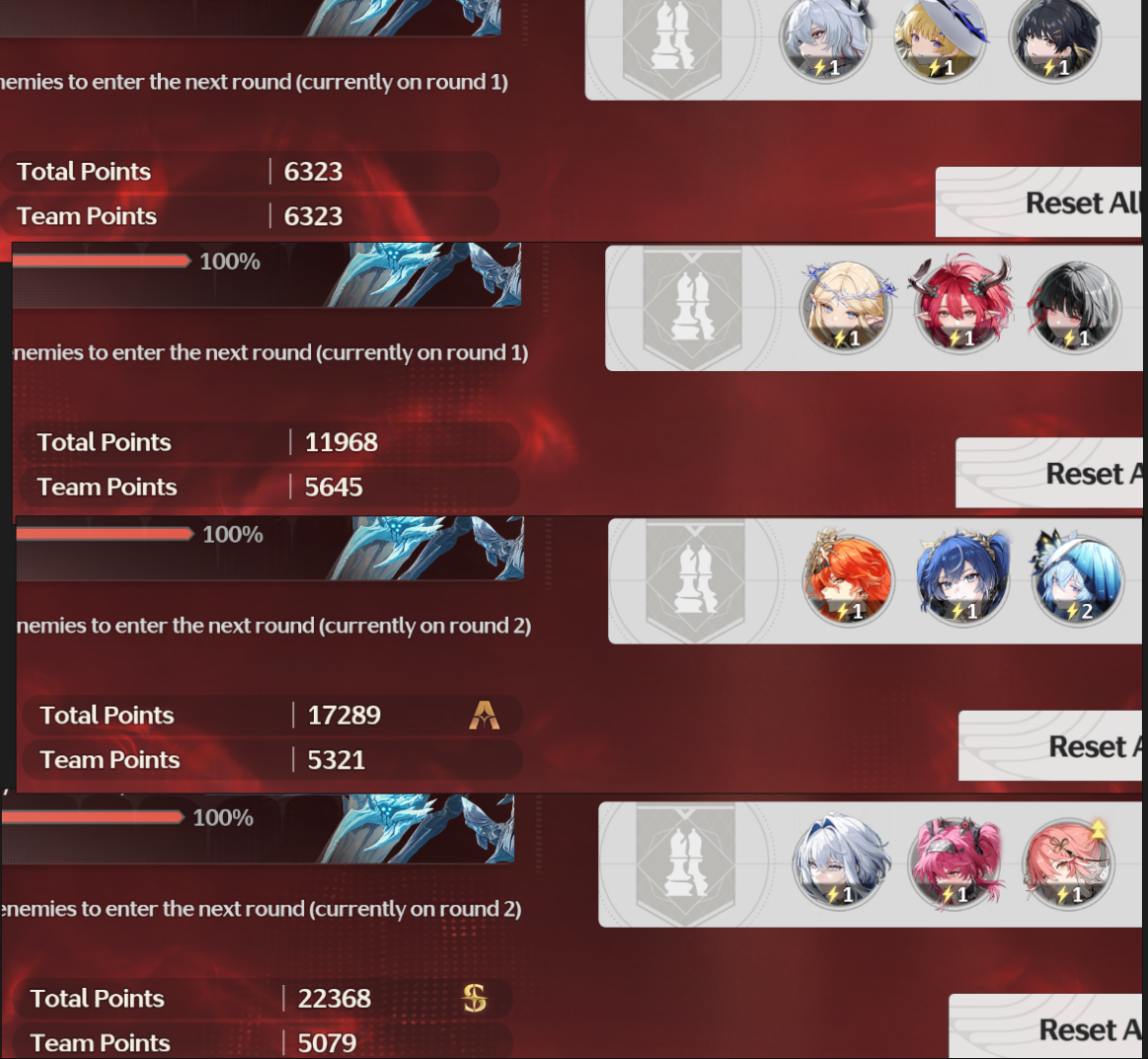Click Reset button beside 17289 total points

[x=1050, y=746]
